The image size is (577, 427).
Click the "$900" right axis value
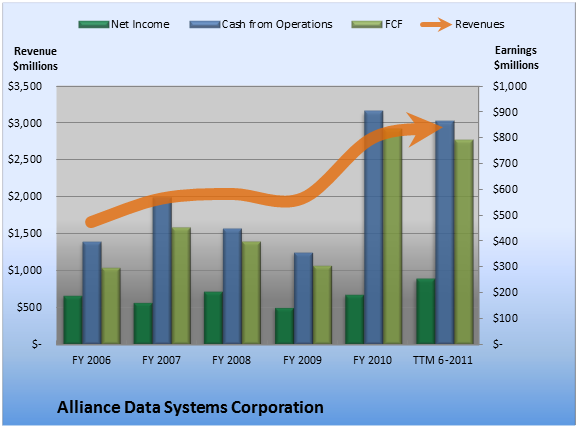click(x=506, y=112)
